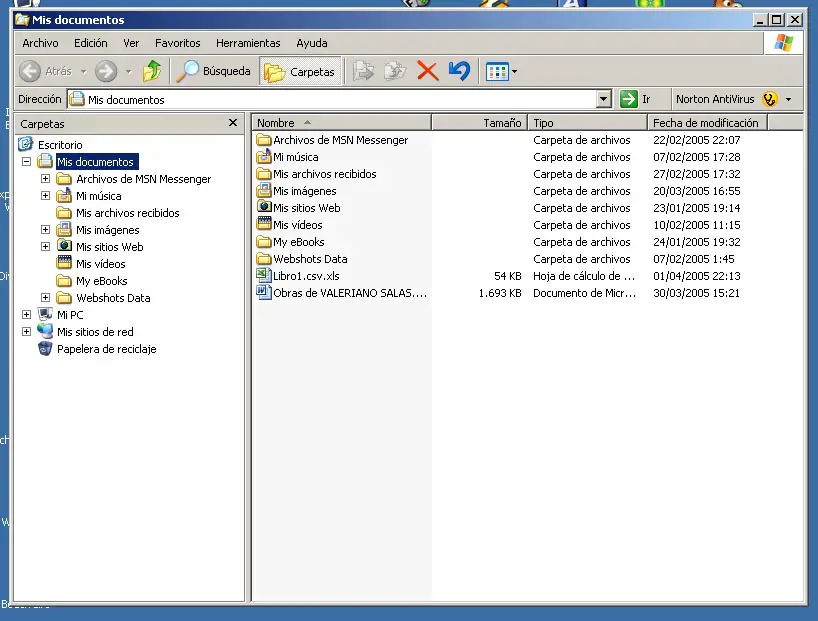Select Mis vídeos icon in file list
The height and width of the screenshot is (621, 818).
[x=264, y=224]
